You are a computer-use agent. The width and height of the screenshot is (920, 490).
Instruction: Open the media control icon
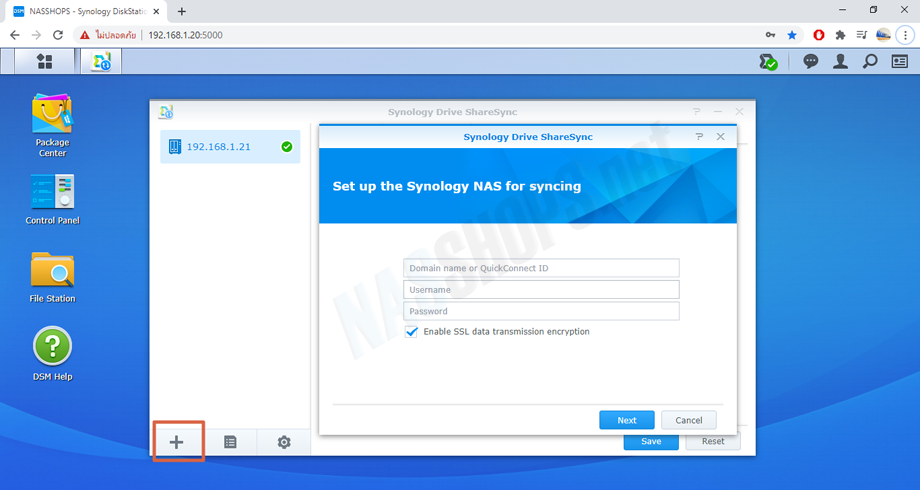(x=861, y=35)
